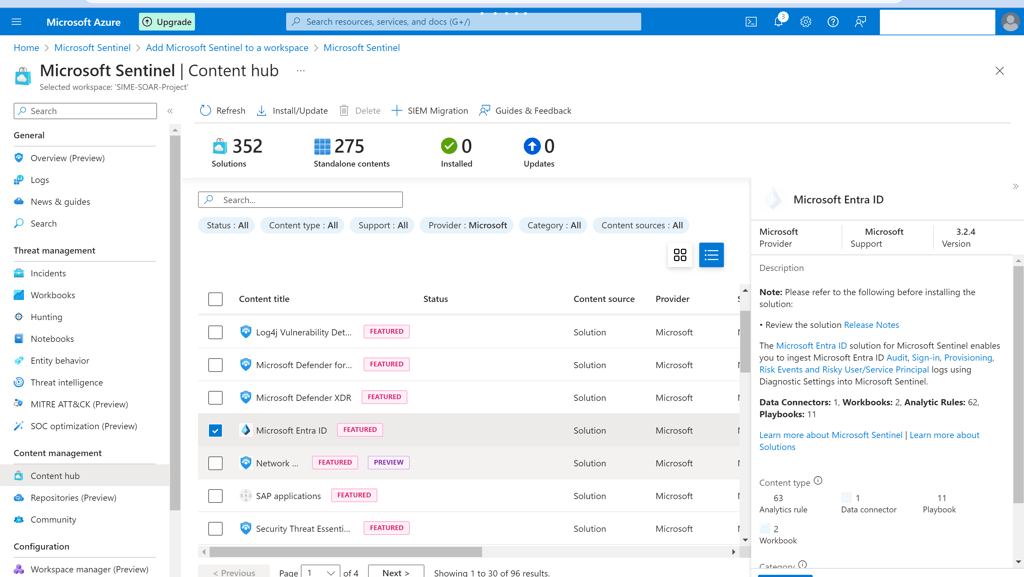Click the Updates blue arrow icon
Screen dimensions: 1024x577
pyautogui.click(x=532, y=146)
